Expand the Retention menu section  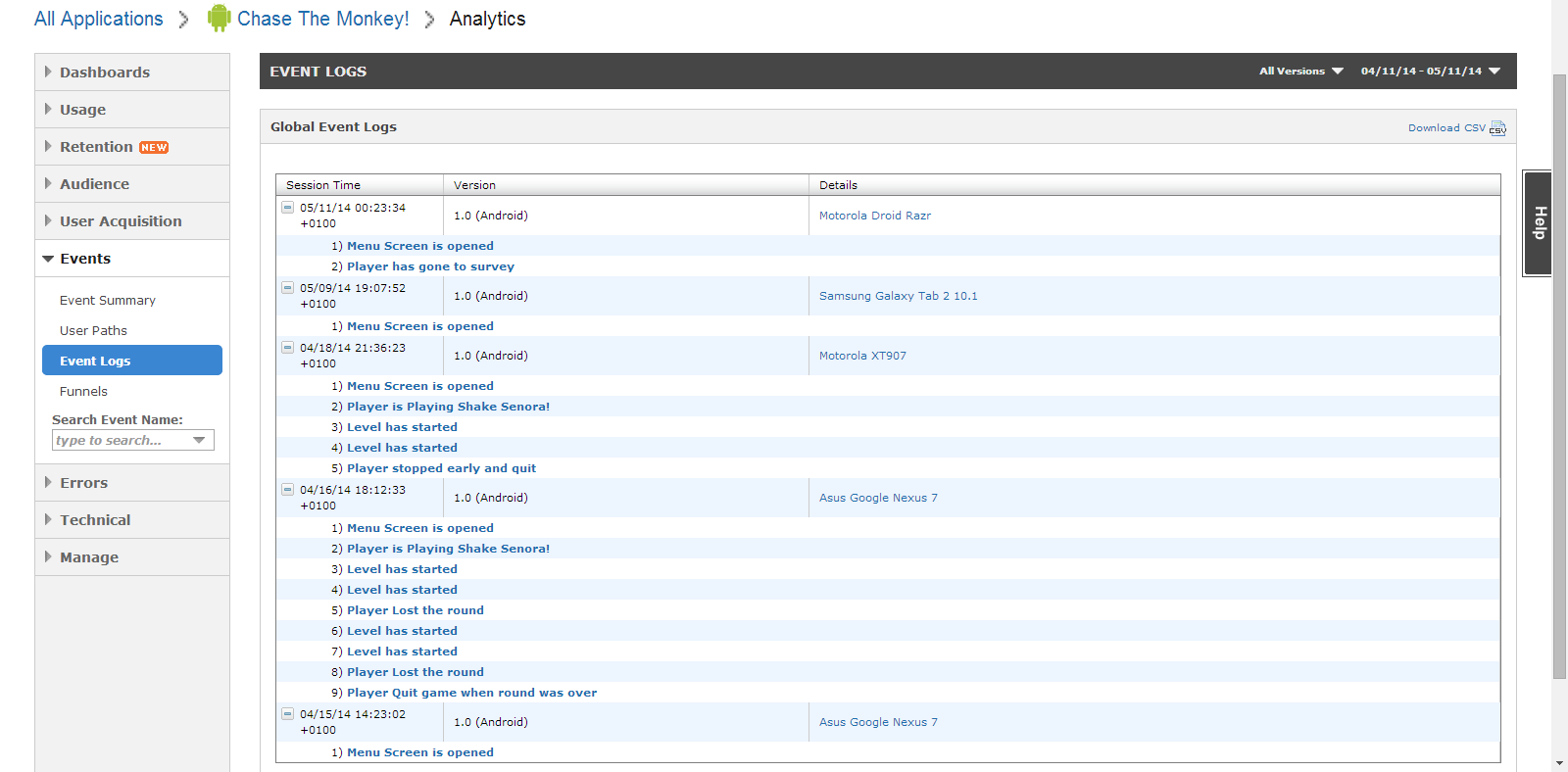point(132,147)
